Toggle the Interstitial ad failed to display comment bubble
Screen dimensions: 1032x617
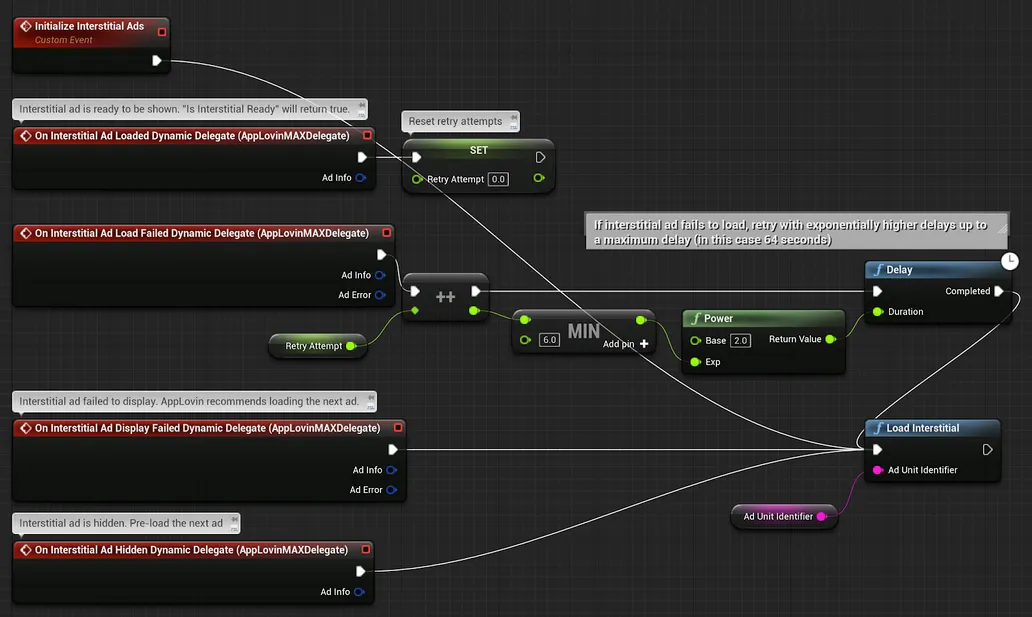pyautogui.click(x=369, y=401)
